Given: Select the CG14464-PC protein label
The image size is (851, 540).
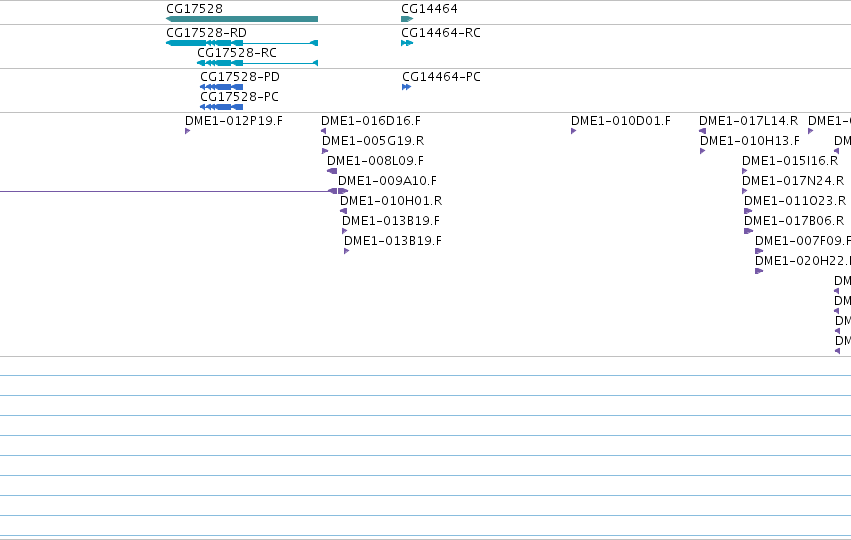Looking at the screenshot, I should coord(441,77).
